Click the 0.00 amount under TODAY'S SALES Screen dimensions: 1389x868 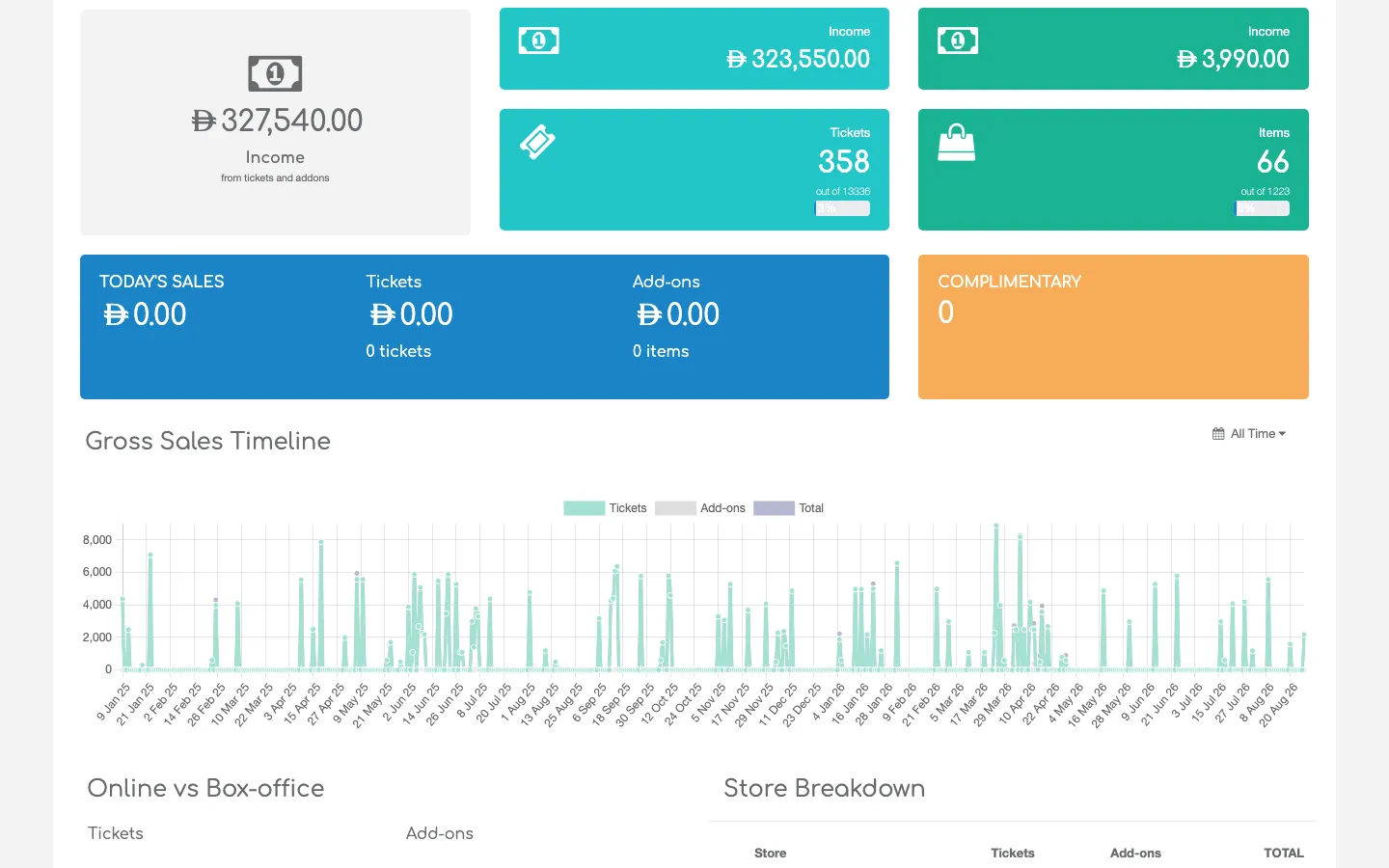tap(145, 314)
